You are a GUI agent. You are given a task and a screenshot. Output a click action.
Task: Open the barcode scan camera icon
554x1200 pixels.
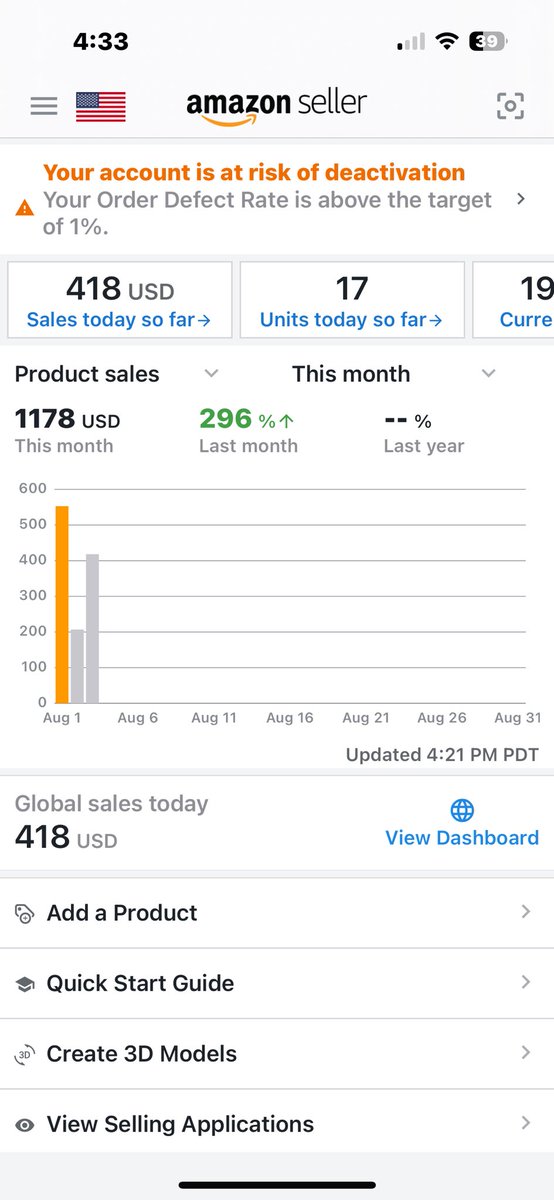(510, 106)
